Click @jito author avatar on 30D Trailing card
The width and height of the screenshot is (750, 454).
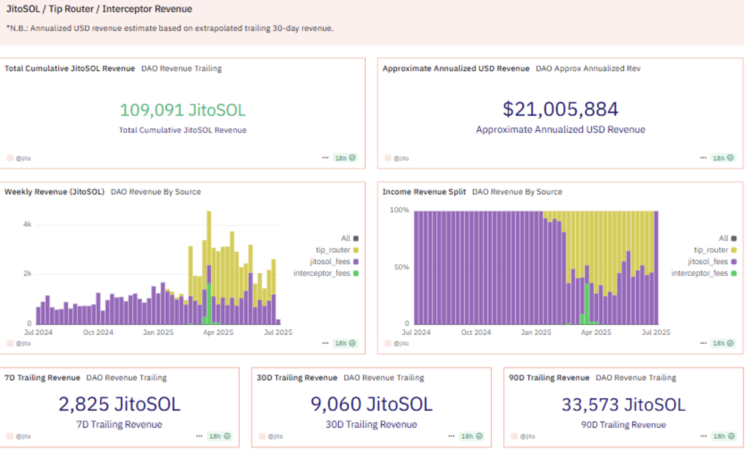pyautogui.click(x=262, y=436)
